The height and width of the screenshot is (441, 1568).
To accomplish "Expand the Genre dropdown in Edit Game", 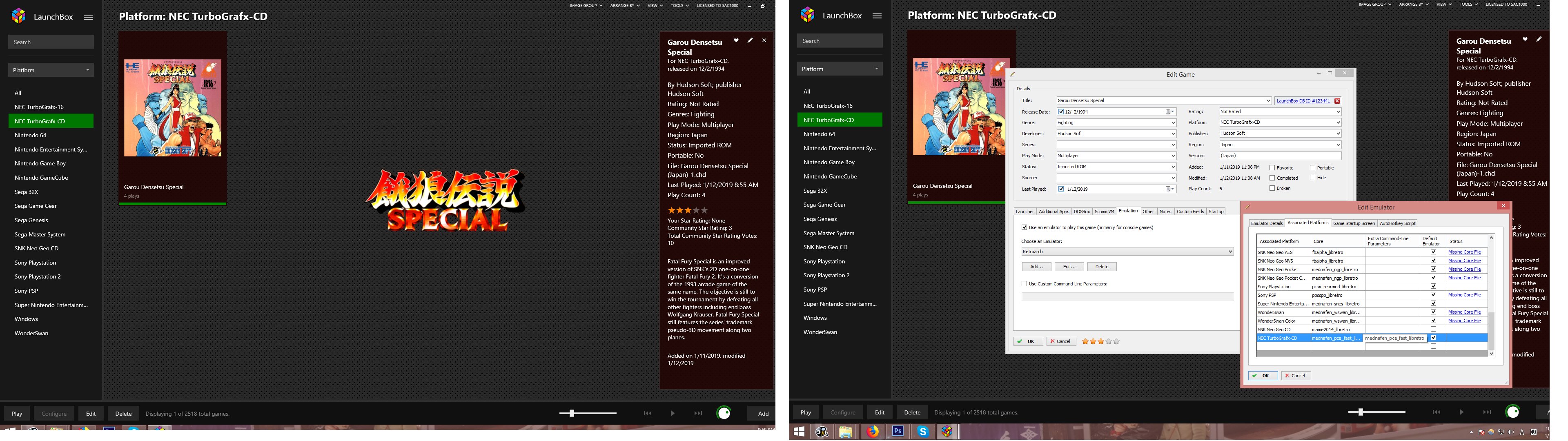I will 1173,123.
